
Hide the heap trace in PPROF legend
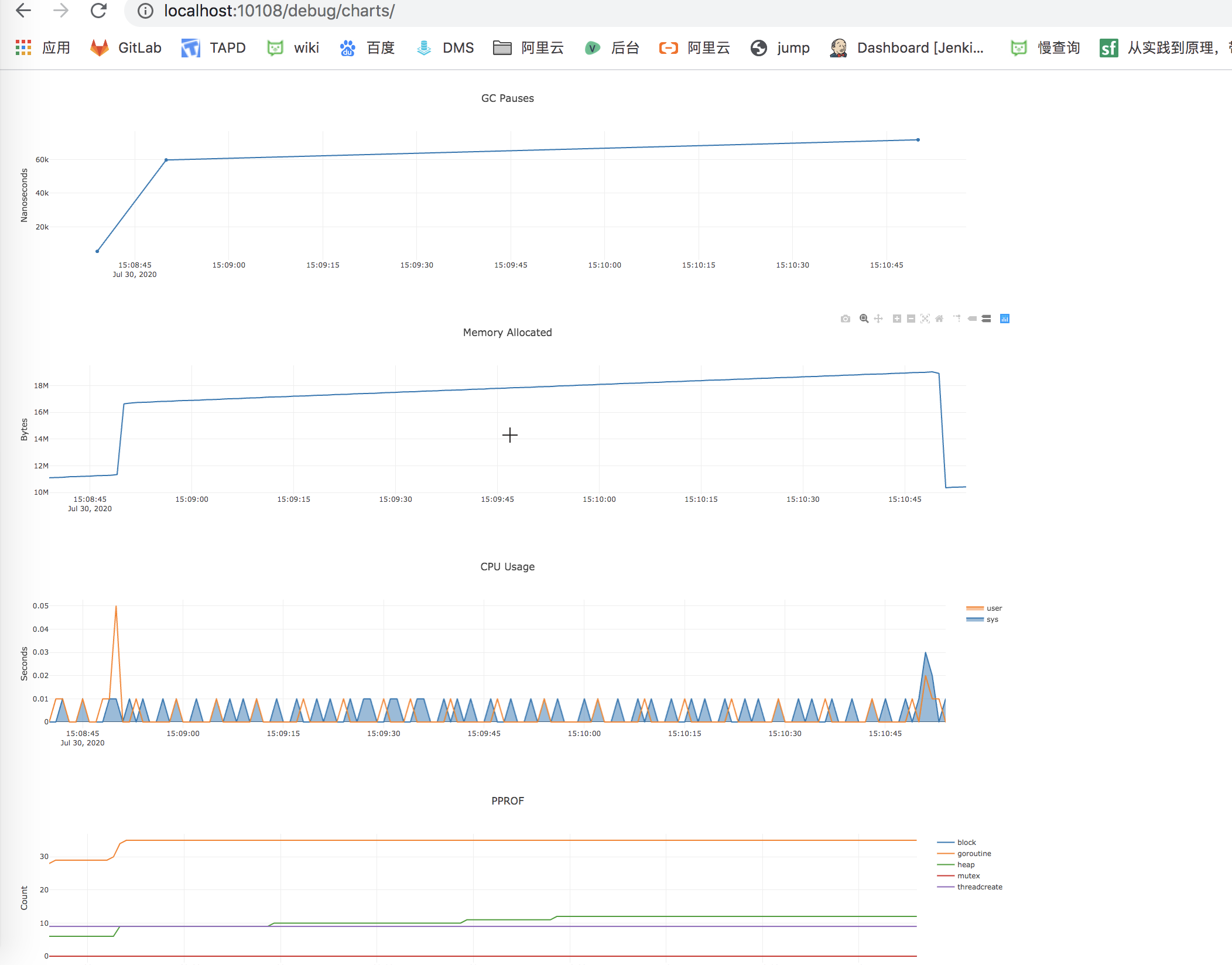coord(966,865)
